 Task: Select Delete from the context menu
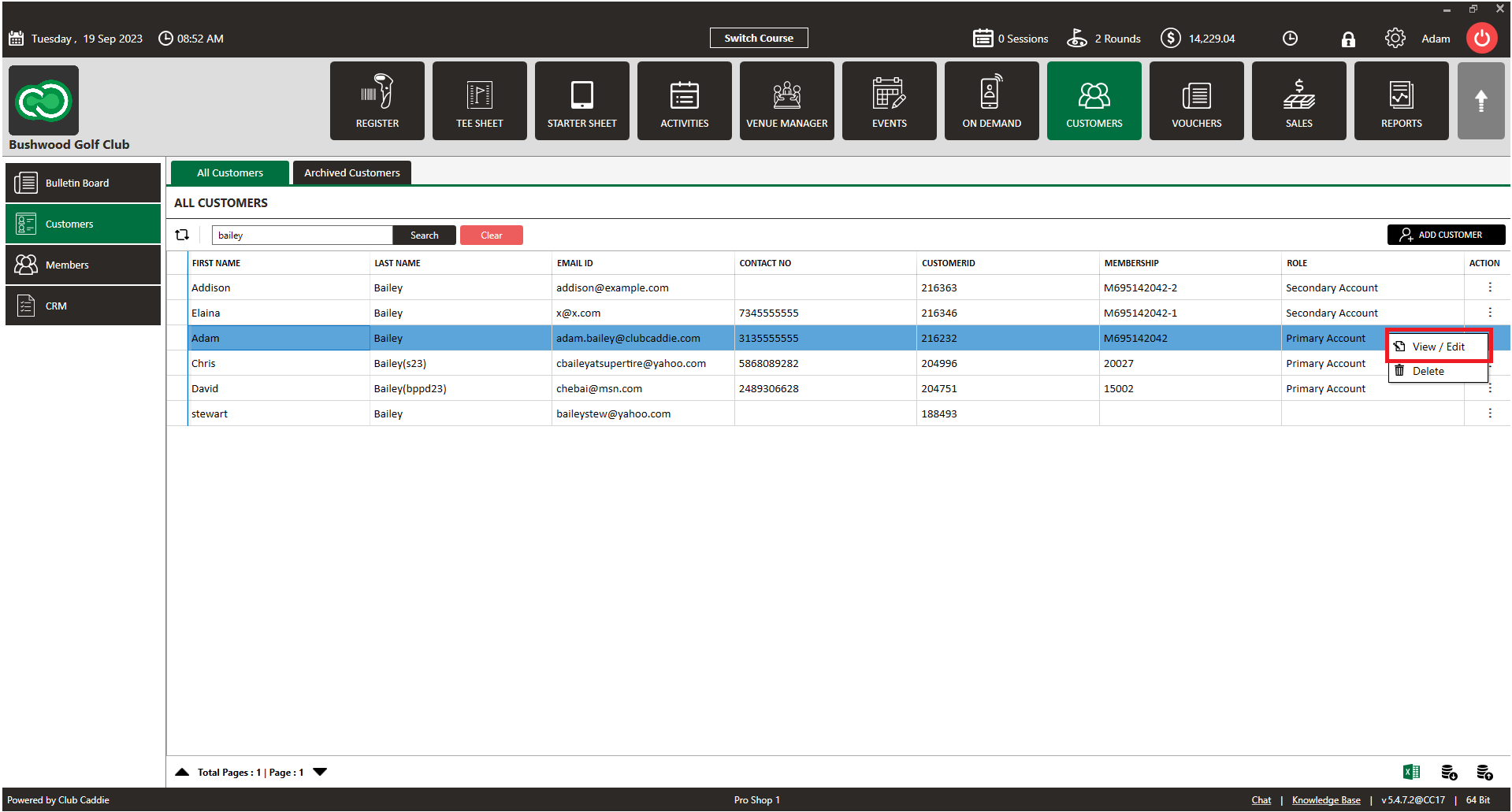[1428, 371]
